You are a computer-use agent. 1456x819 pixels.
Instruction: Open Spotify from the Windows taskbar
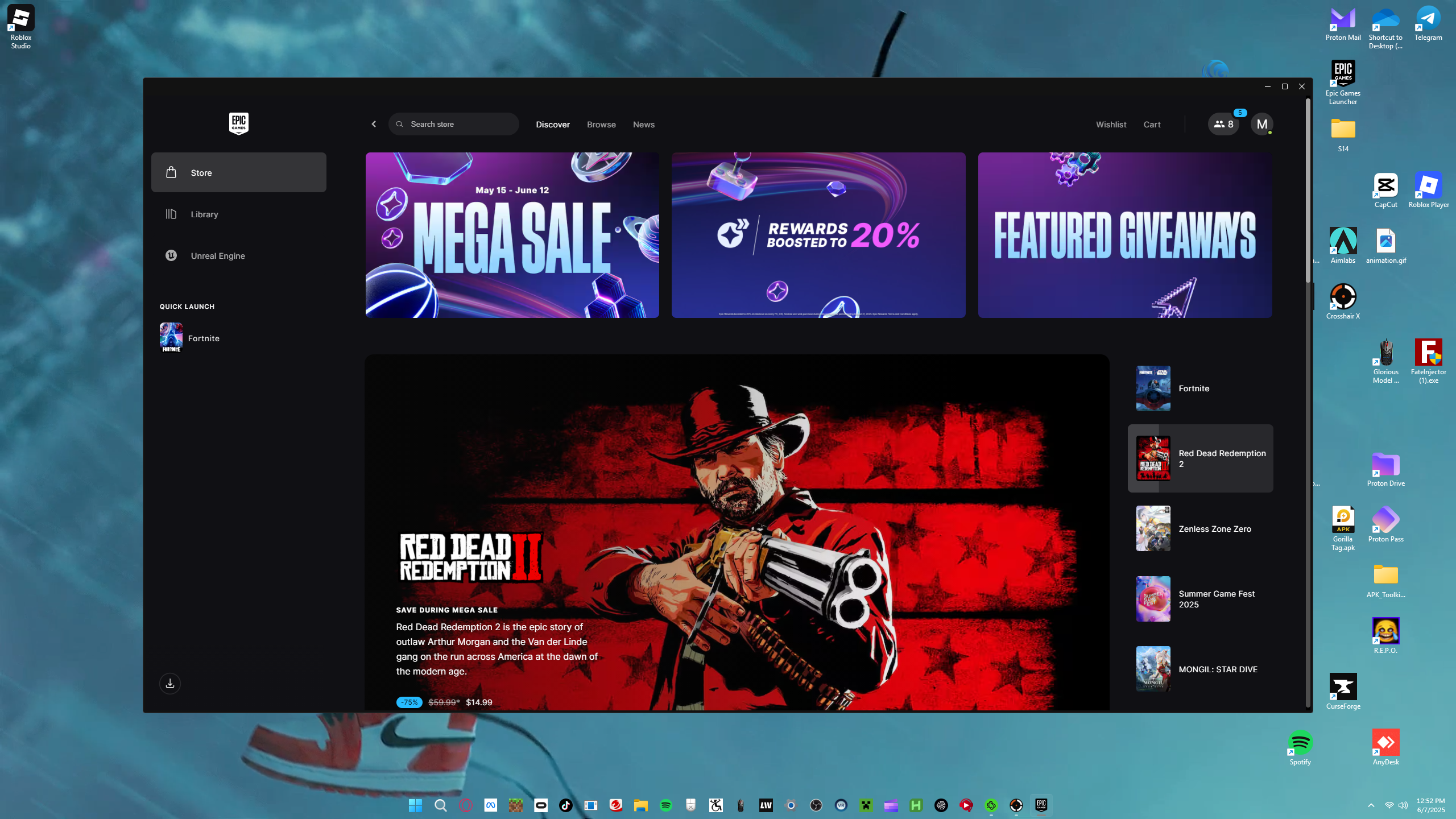665,805
